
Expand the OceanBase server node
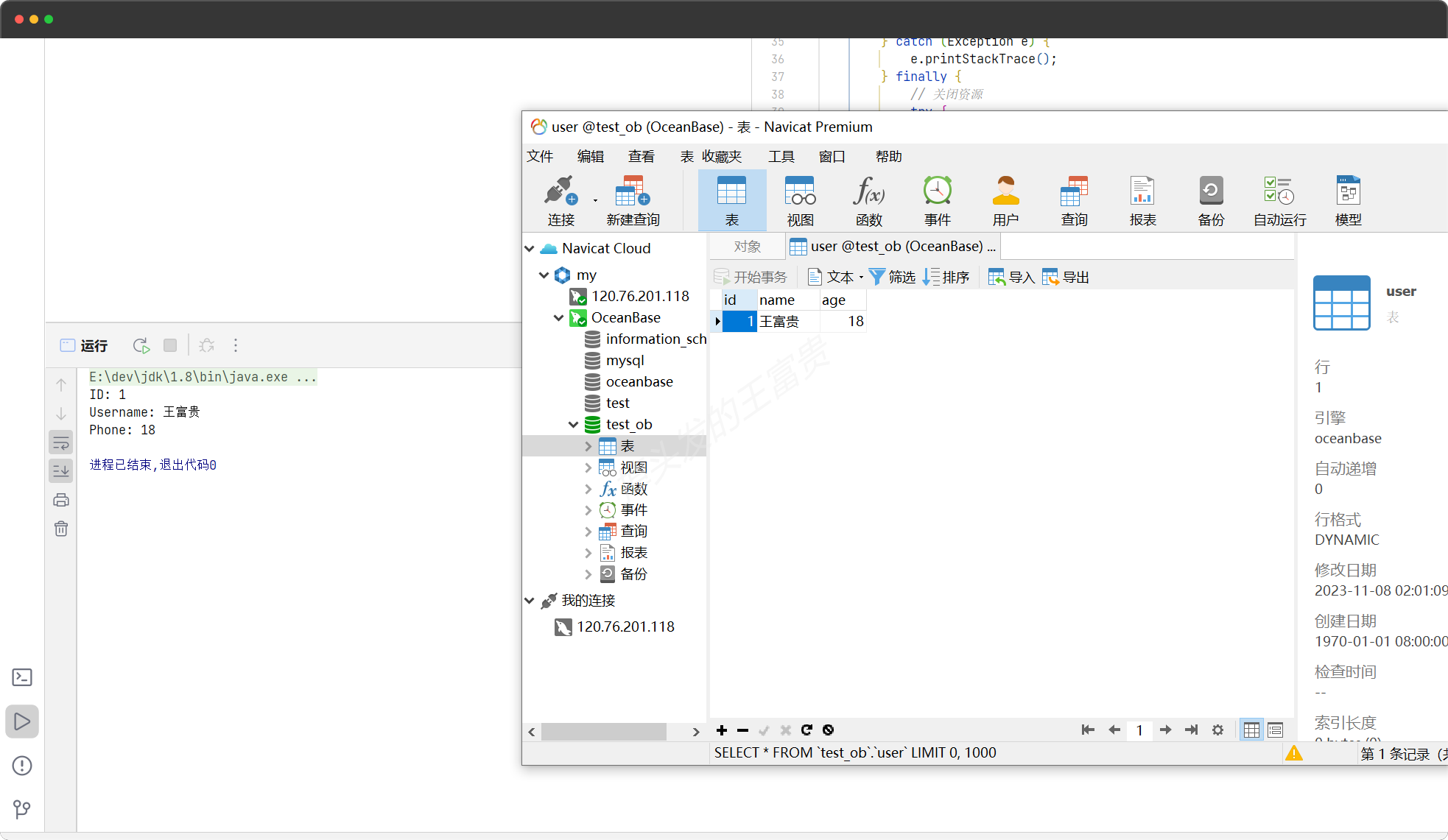tap(558, 317)
